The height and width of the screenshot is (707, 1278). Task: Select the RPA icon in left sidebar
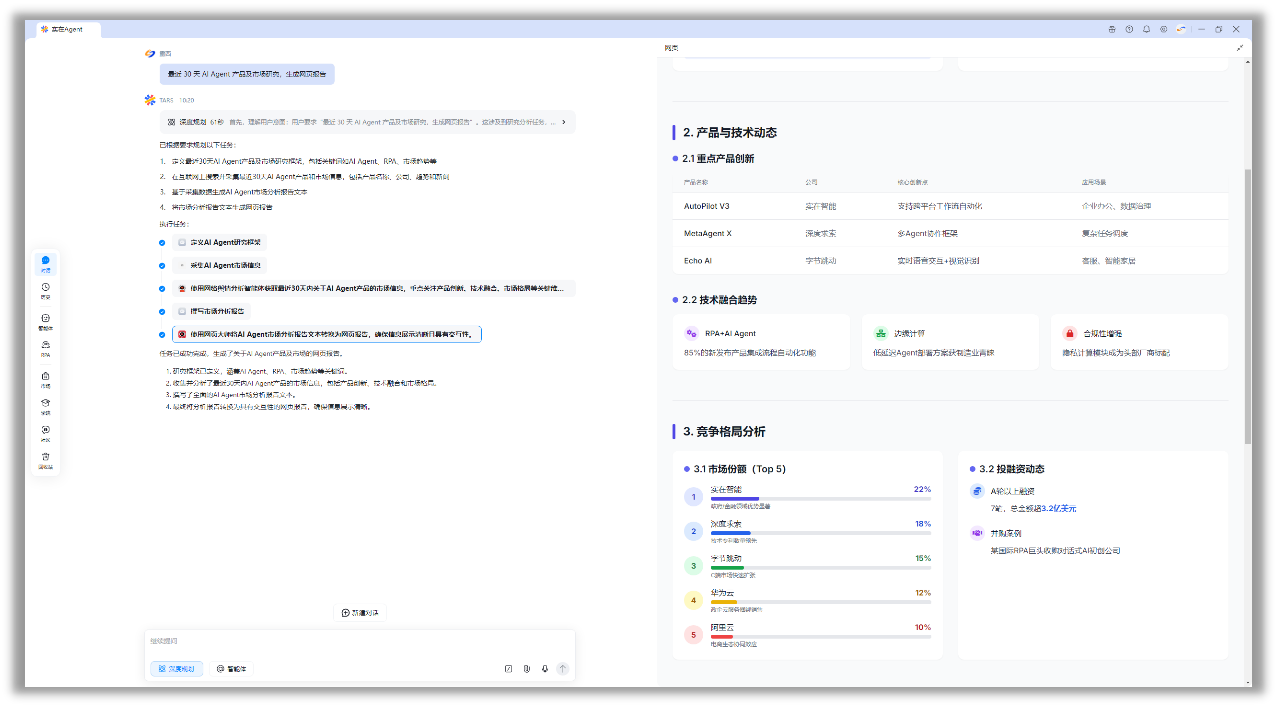pos(45,346)
